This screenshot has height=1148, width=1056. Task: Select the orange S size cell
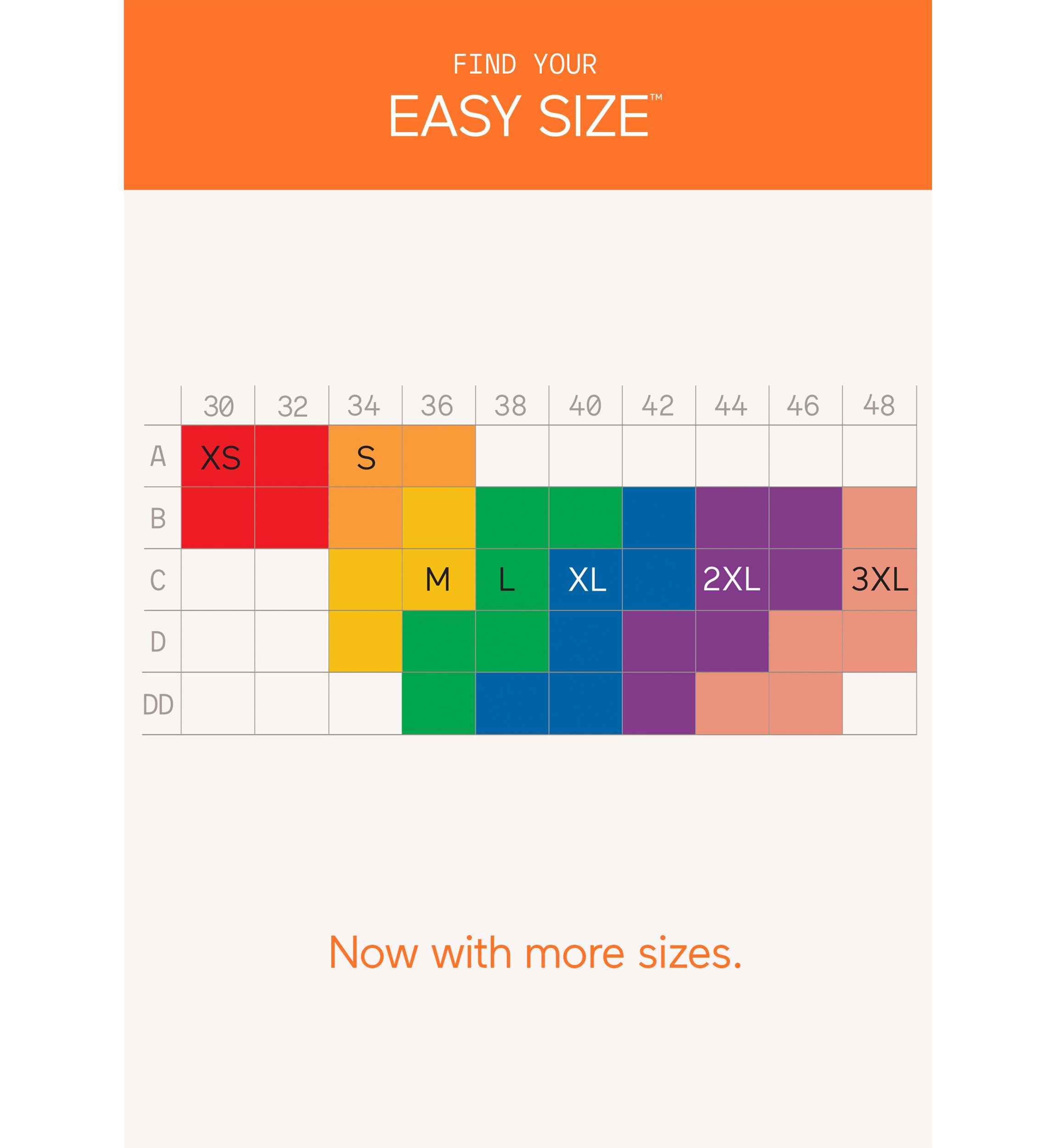point(366,458)
